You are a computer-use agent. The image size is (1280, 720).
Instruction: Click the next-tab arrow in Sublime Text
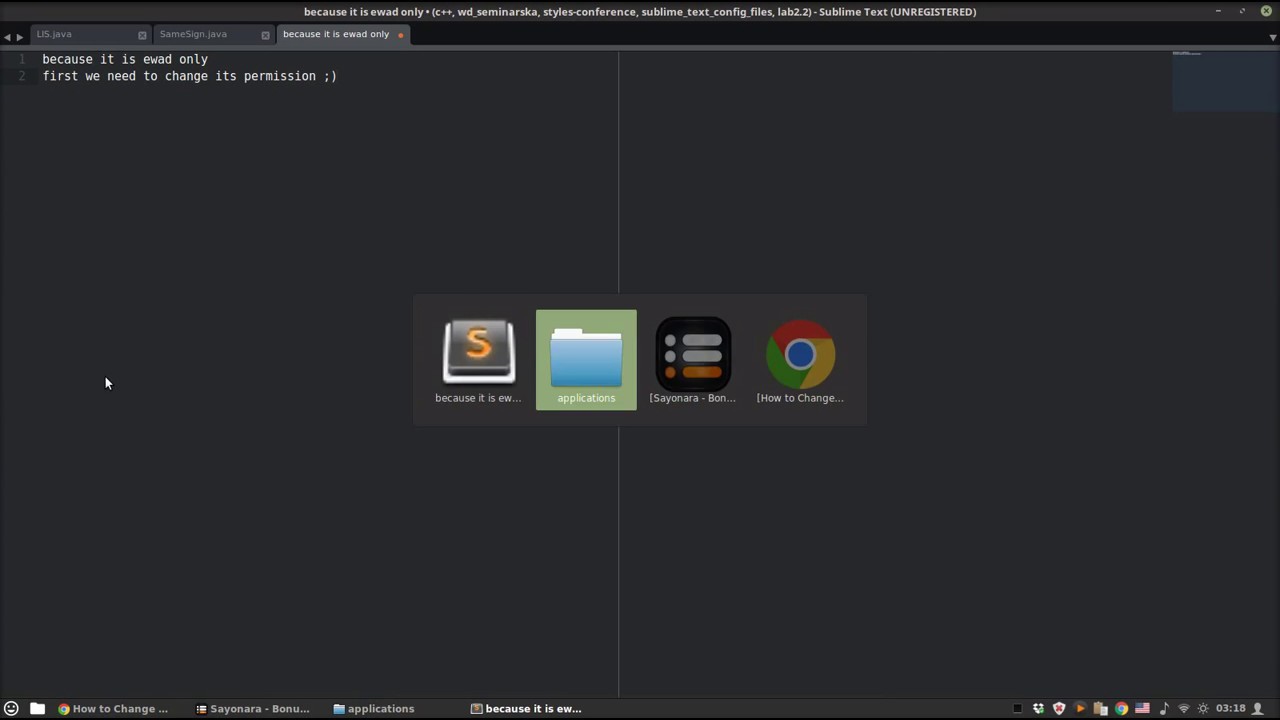click(19, 35)
